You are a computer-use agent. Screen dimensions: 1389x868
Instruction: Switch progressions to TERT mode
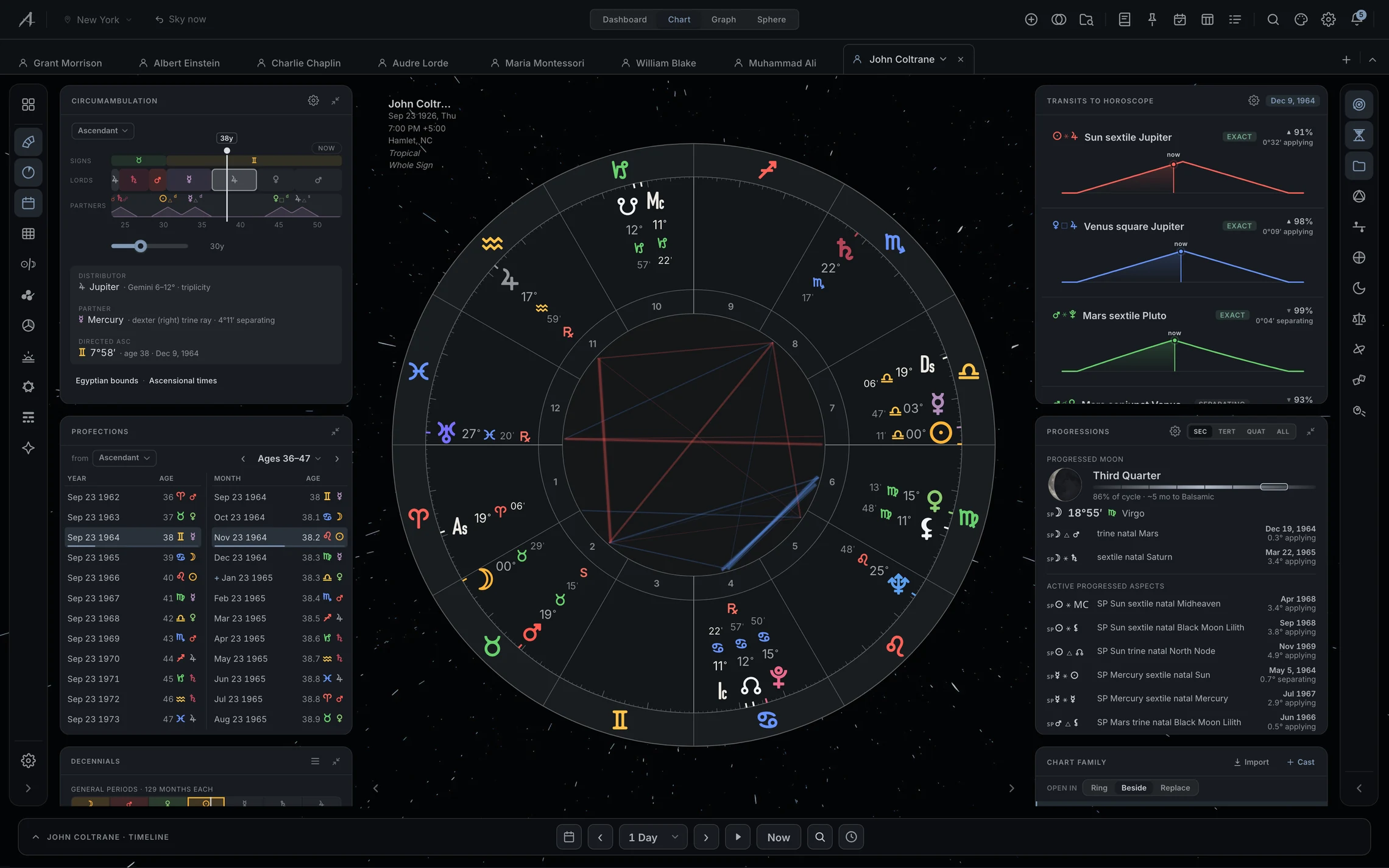tap(1226, 431)
